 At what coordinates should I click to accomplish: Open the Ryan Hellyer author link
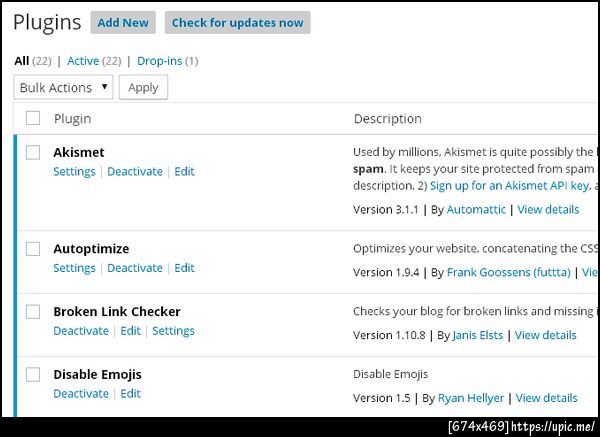[471, 398]
